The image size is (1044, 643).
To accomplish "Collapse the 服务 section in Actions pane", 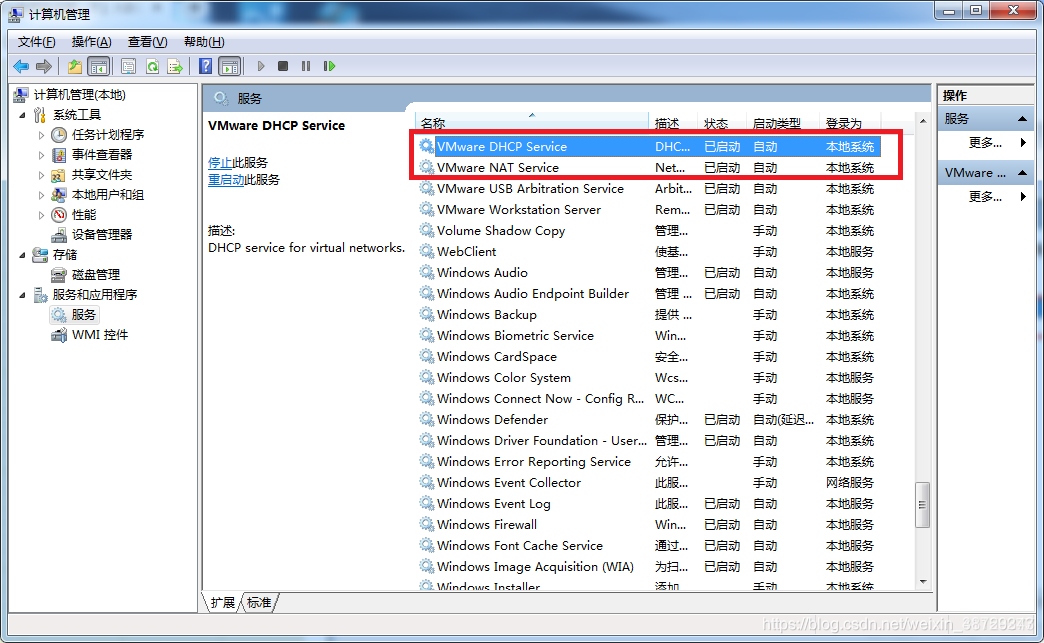I will [x=1022, y=119].
